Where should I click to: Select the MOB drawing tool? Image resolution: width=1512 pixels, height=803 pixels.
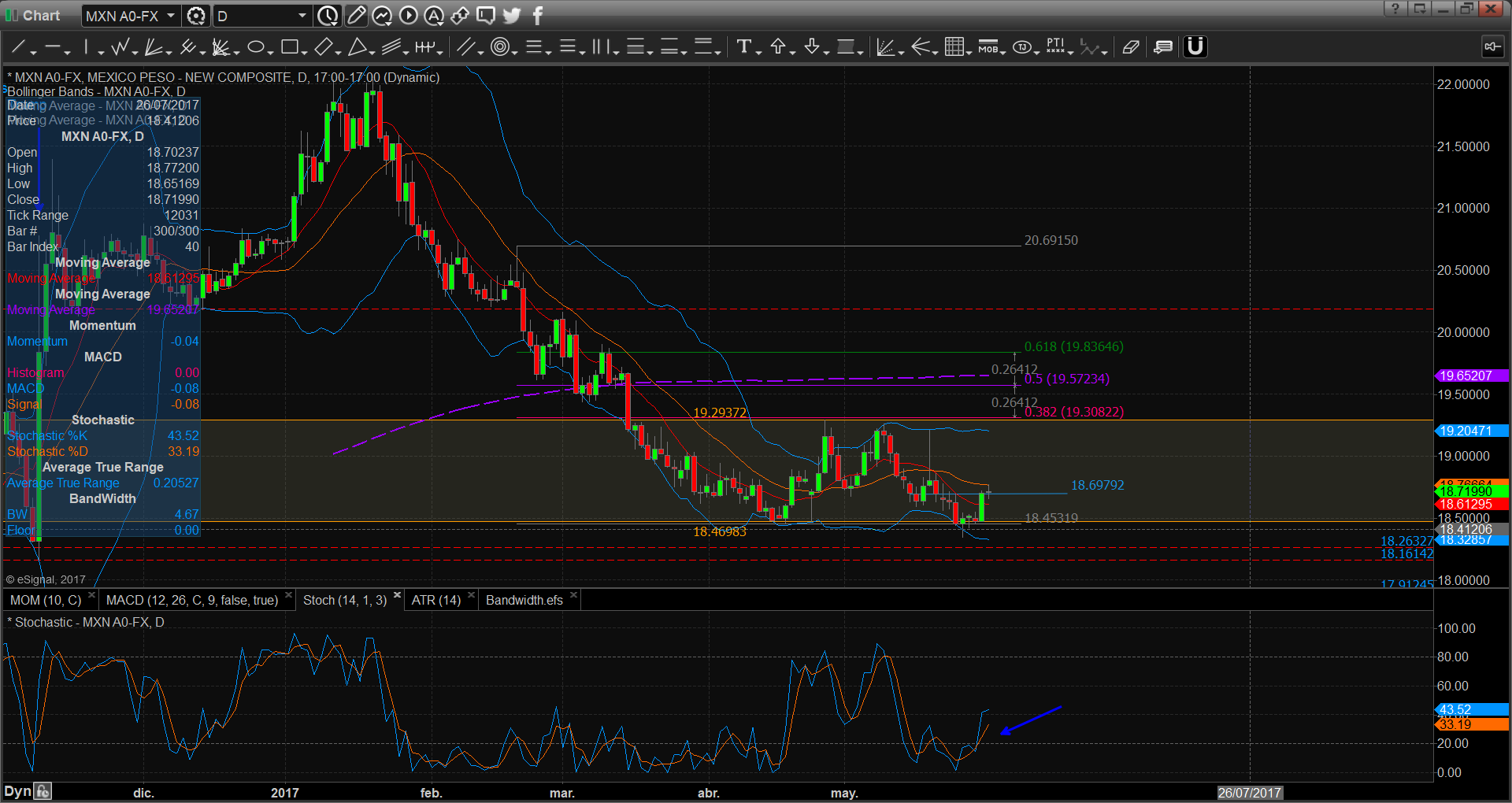(x=988, y=47)
